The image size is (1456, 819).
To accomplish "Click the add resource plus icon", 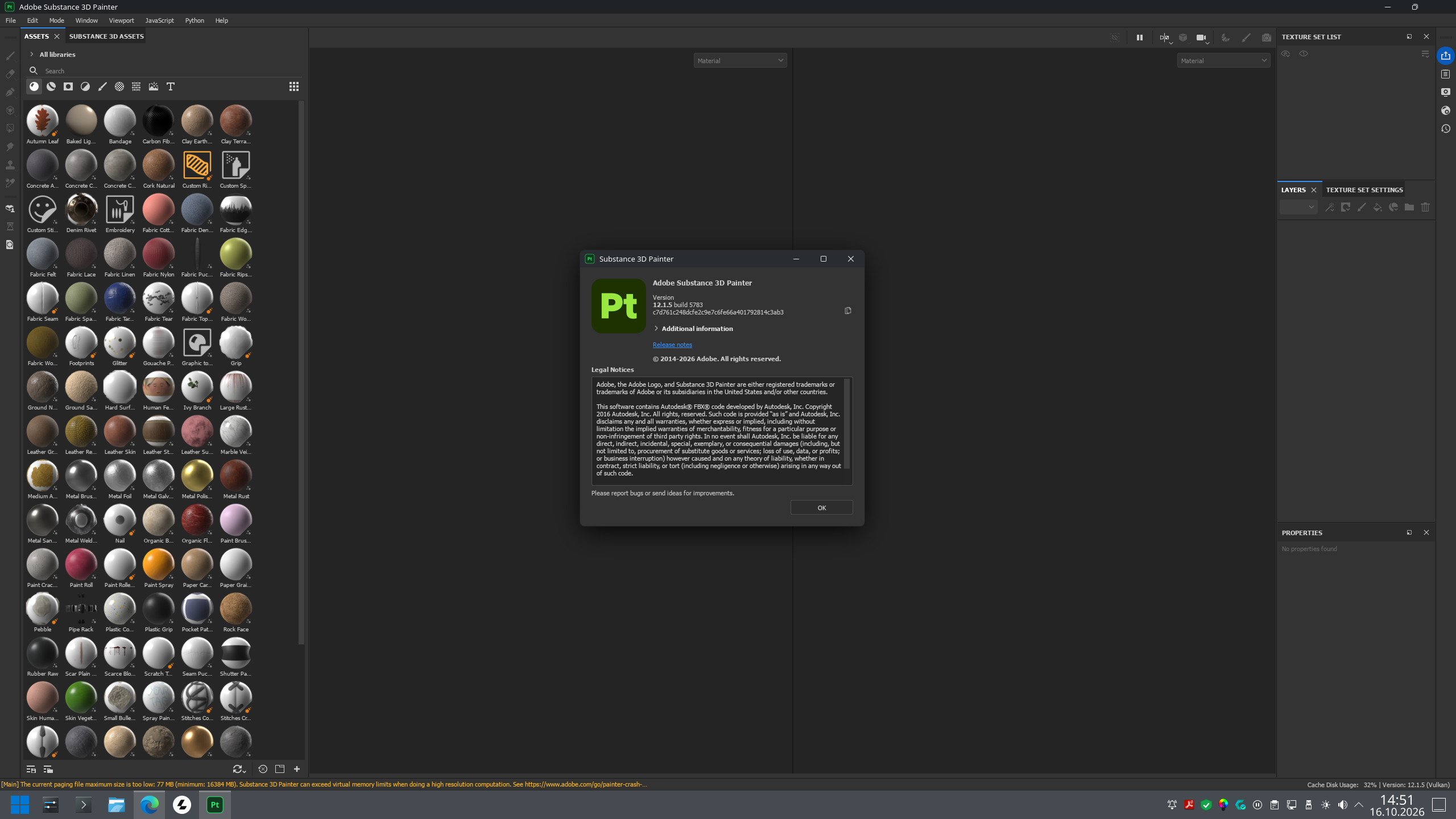I will [x=297, y=769].
